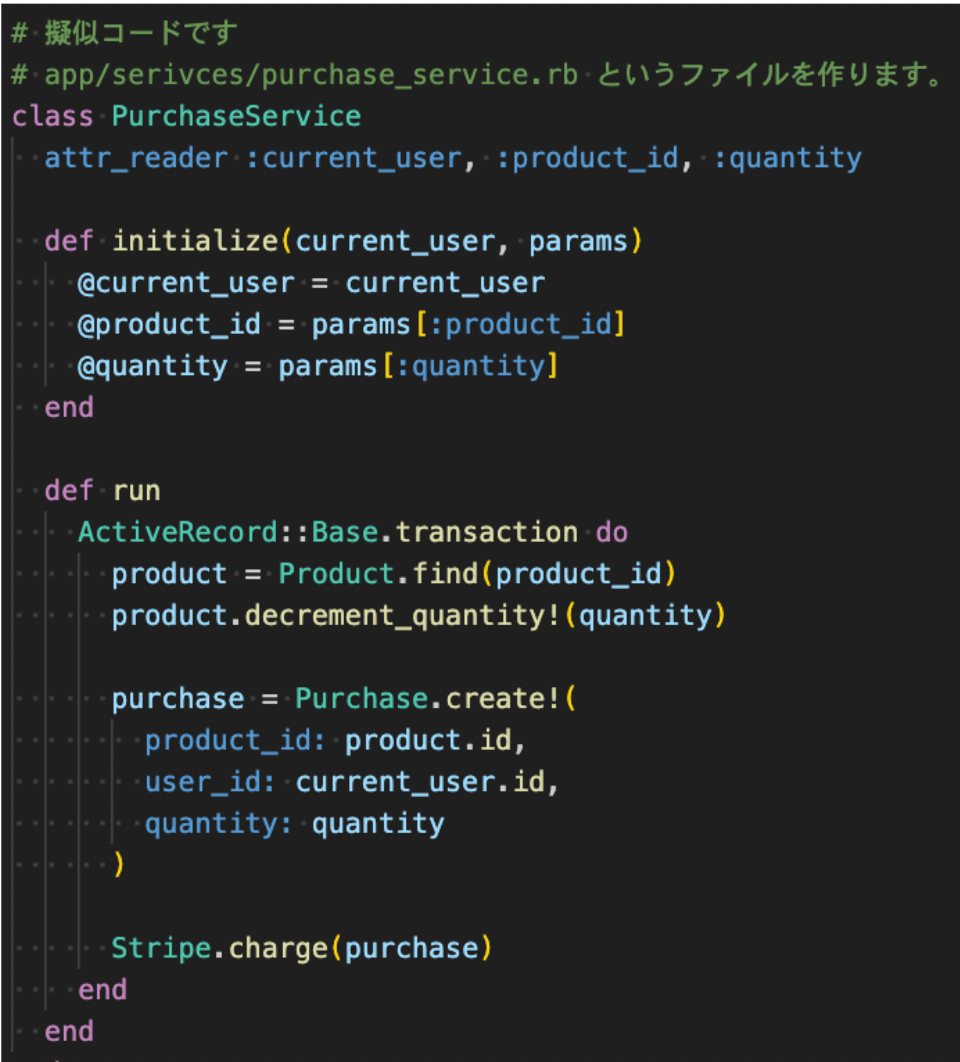Click 'Purchase' class in create! line
Screen dimensions: 960x1062
[361, 699]
